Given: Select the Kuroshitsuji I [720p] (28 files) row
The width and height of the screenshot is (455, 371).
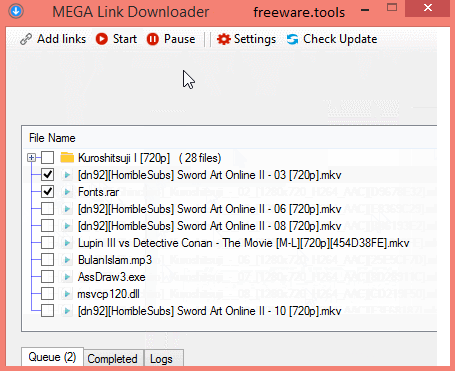Looking at the screenshot, I should (x=150, y=158).
